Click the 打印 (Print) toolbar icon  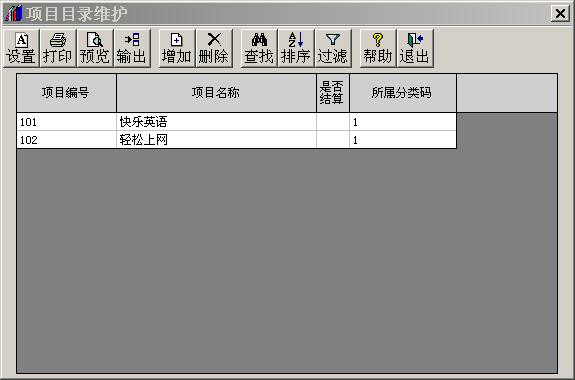coord(58,48)
